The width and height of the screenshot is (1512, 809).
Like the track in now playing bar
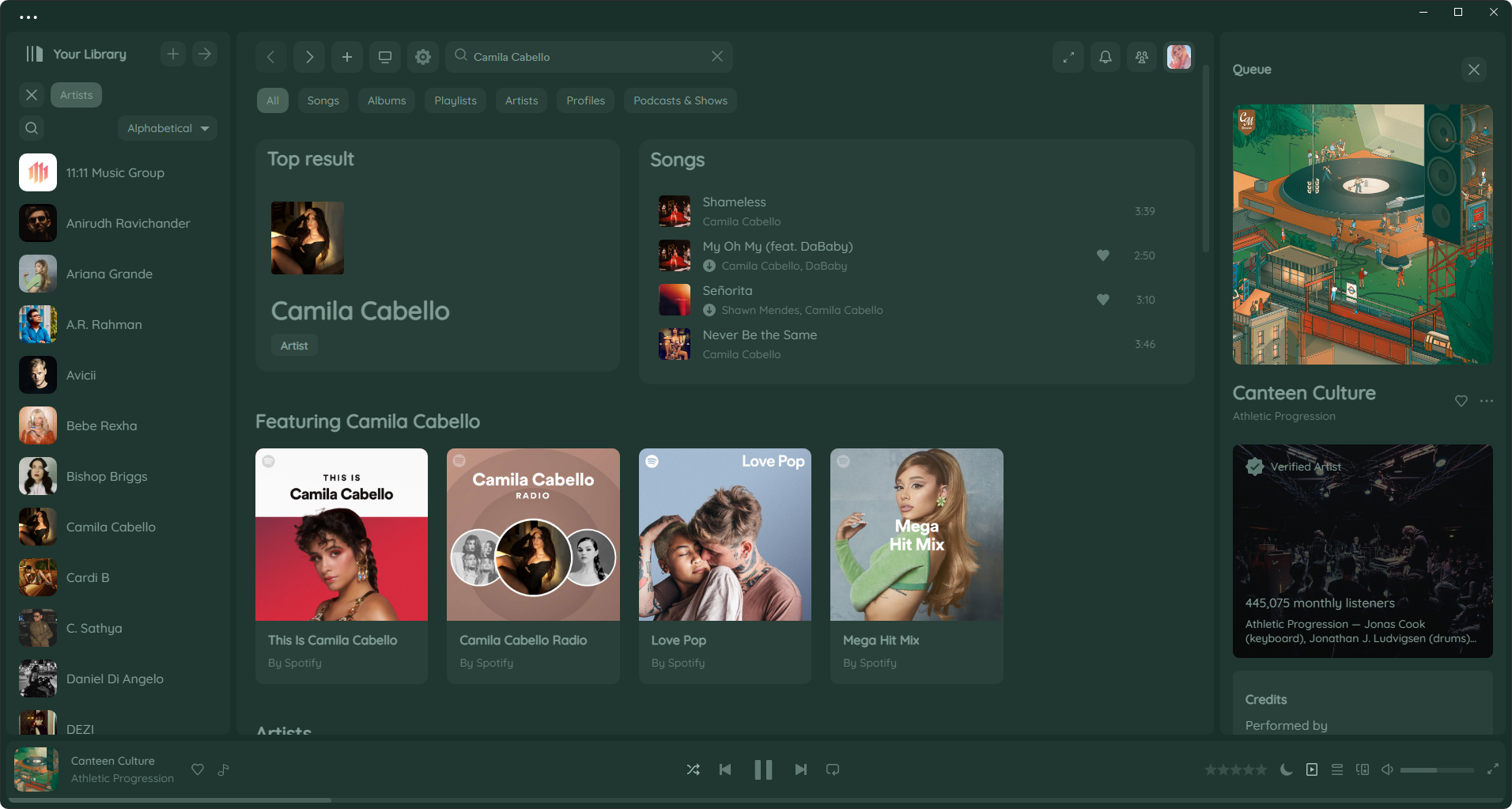point(198,769)
